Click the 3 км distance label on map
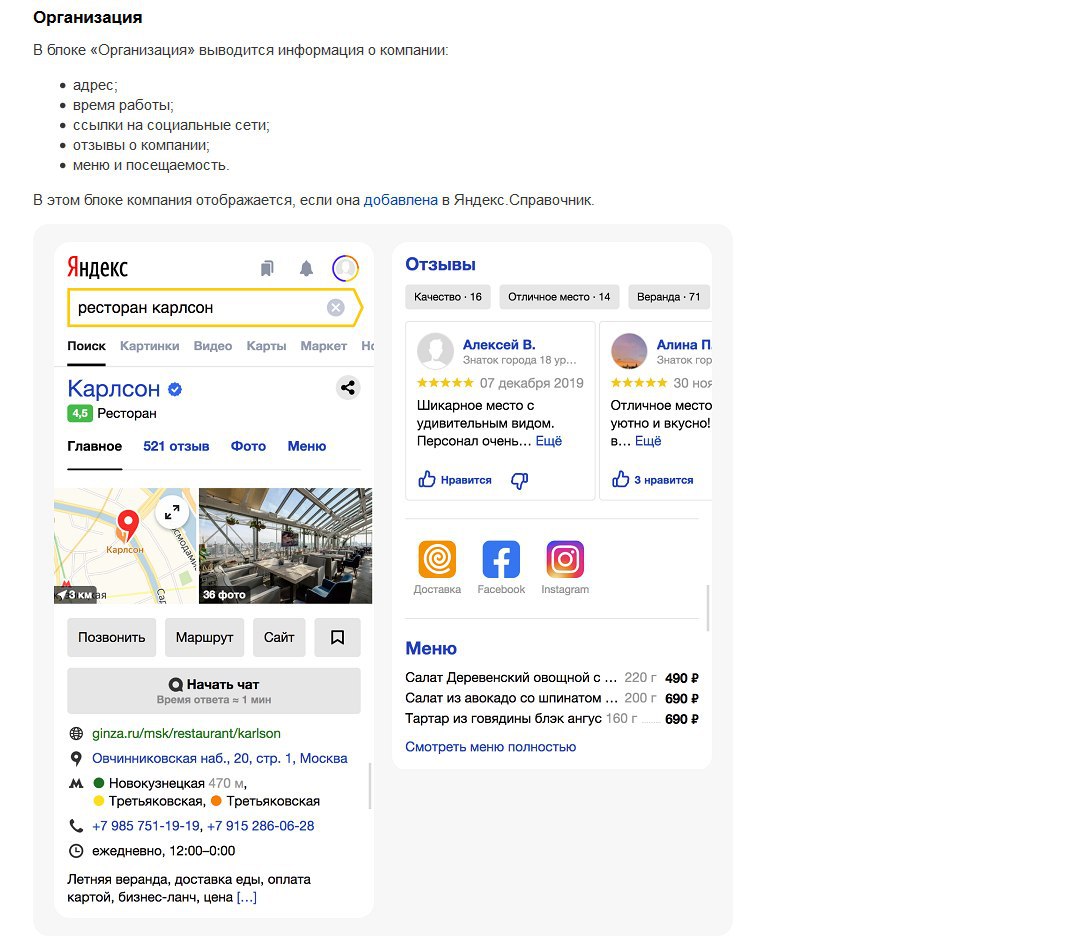This screenshot has width=1087, height=941. pos(74,595)
